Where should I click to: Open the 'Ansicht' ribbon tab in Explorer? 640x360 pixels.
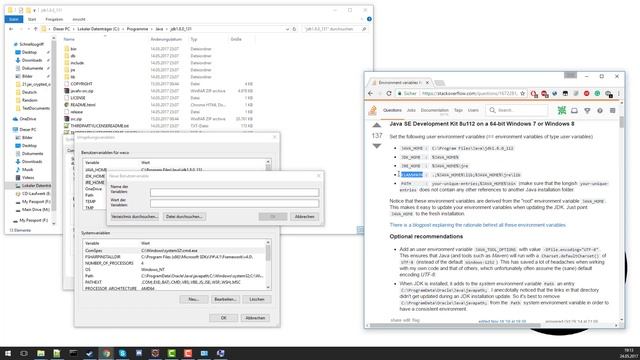(79, 19)
